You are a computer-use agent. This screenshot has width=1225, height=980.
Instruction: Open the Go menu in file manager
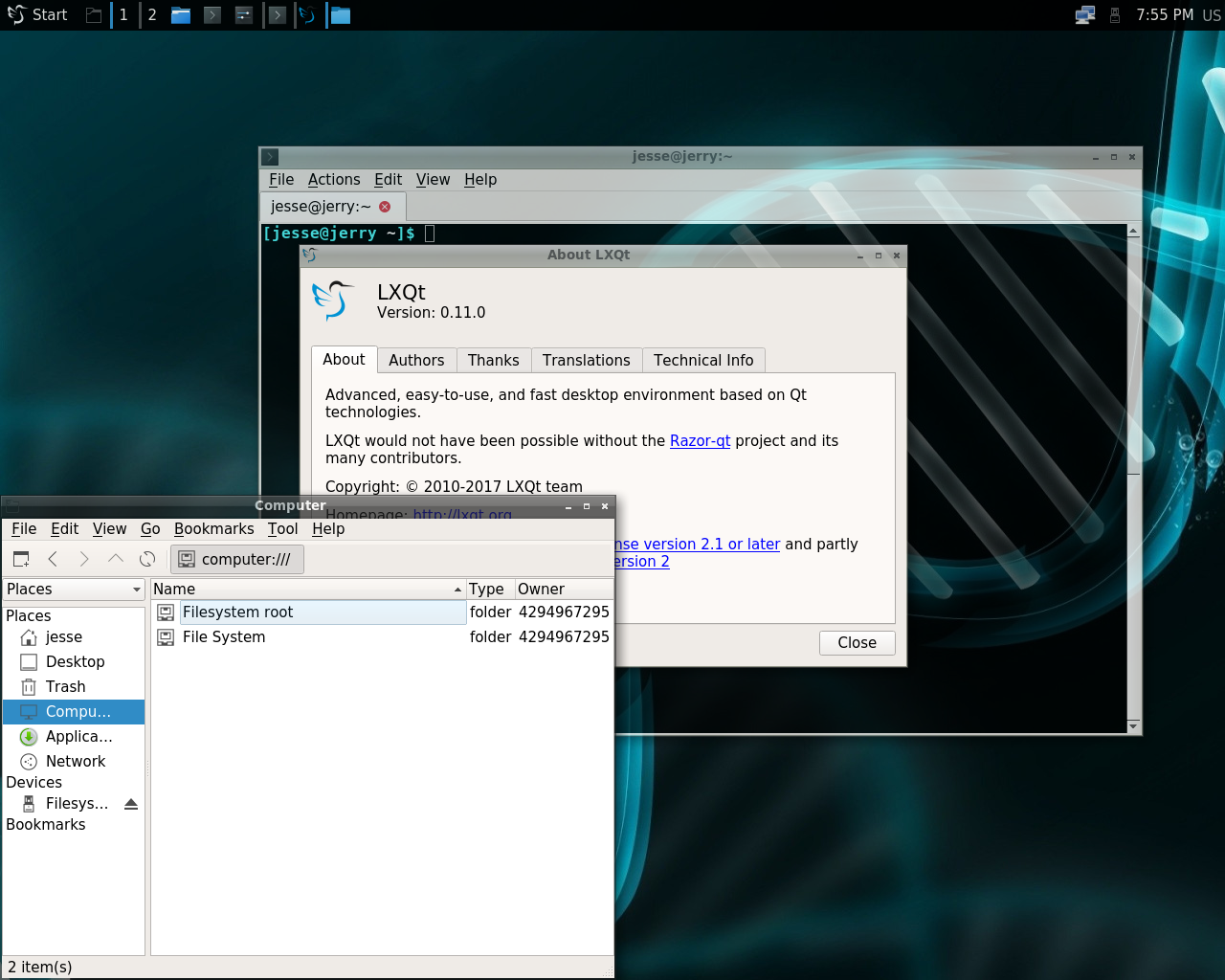coord(150,529)
